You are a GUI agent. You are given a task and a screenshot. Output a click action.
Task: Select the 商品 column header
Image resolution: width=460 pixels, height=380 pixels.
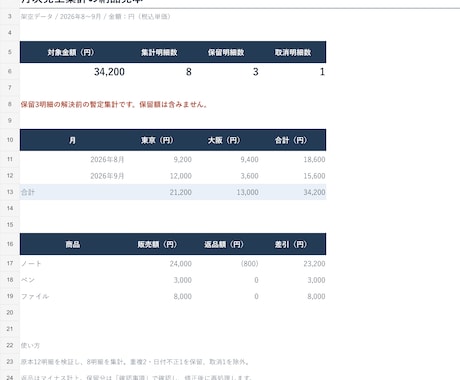point(73,244)
